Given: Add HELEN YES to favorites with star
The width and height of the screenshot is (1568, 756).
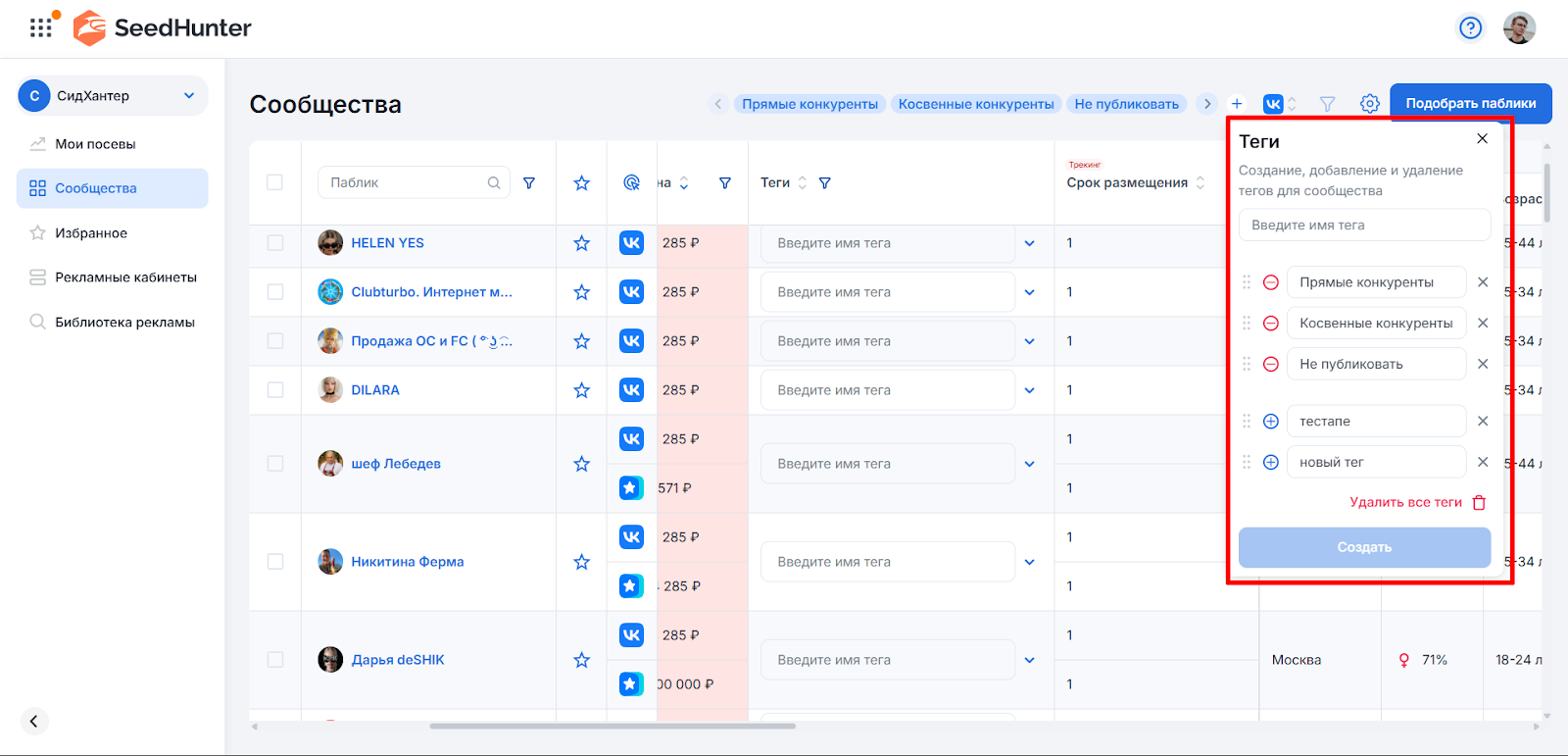Looking at the screenshot, I should [581, 243].
